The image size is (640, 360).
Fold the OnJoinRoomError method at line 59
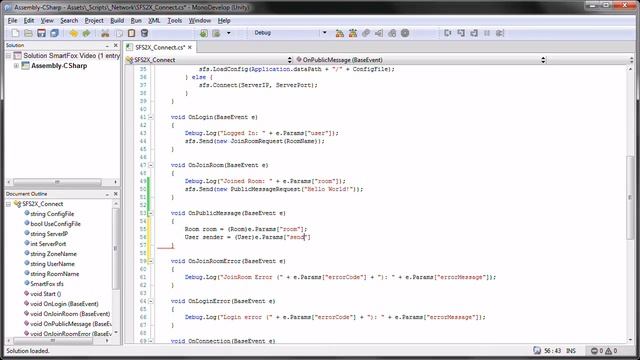(x=151, y=261)
